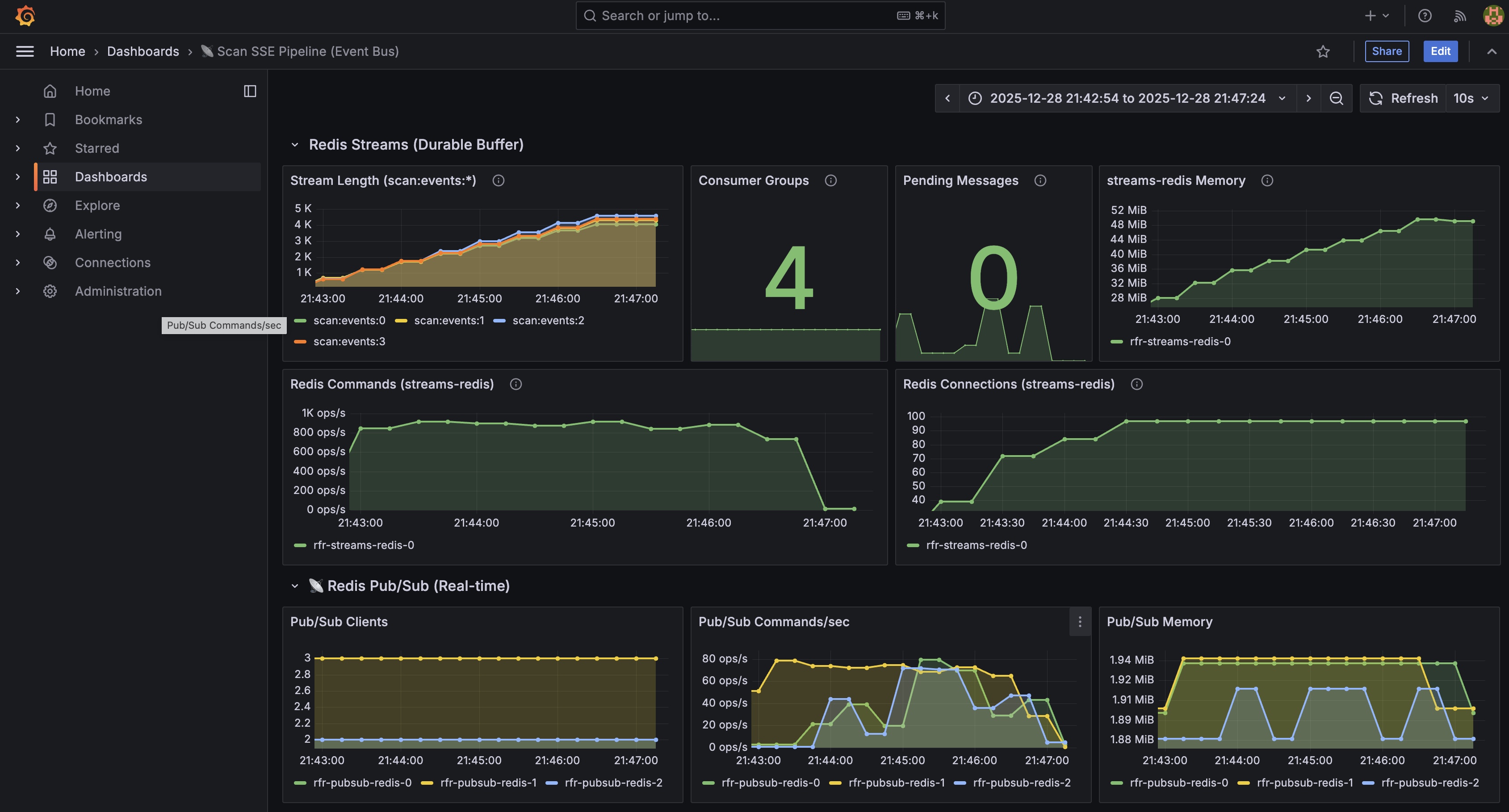Toggle rfr-pubsub-redis-2 series in Pub/Sub Memory legend
The image size is (1509, 812).
tap(1429, 783)
